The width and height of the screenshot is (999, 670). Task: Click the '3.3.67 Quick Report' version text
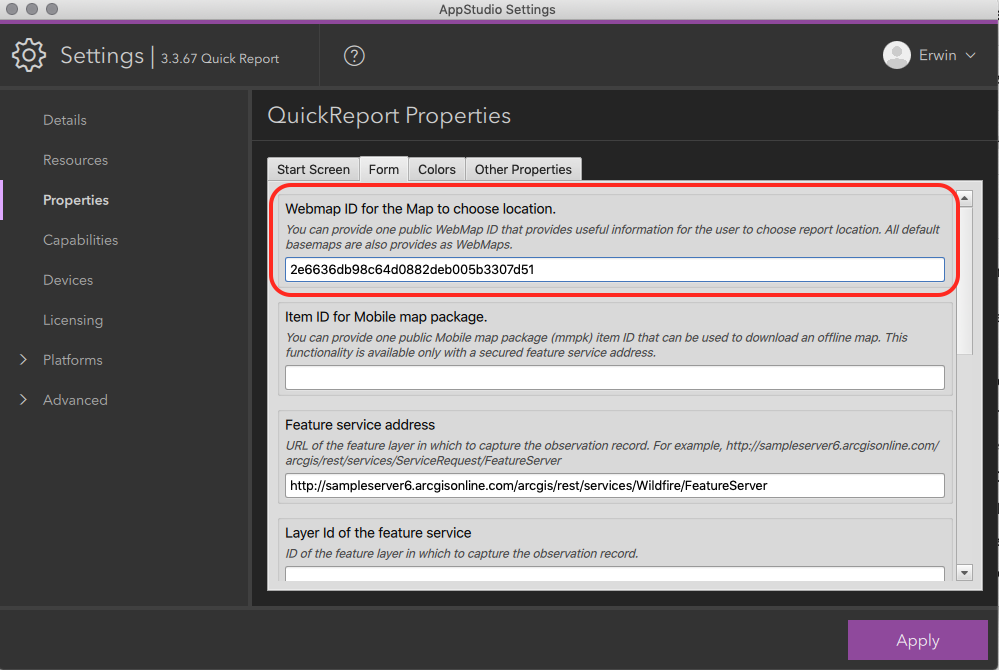[x=220, y=59]
